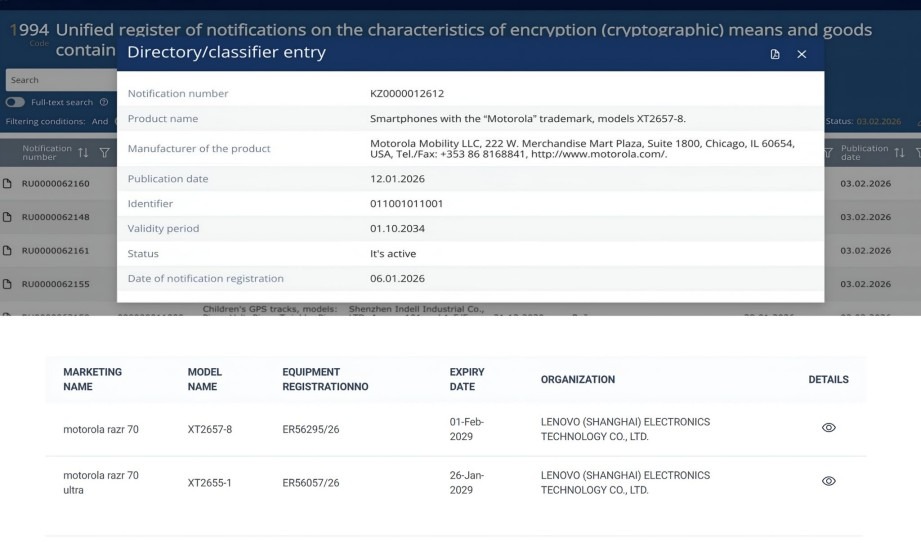This screenshot has width=921, height=543.
Task: View details for motorola razr 70 ultra
Action: [x=828, y=482]
